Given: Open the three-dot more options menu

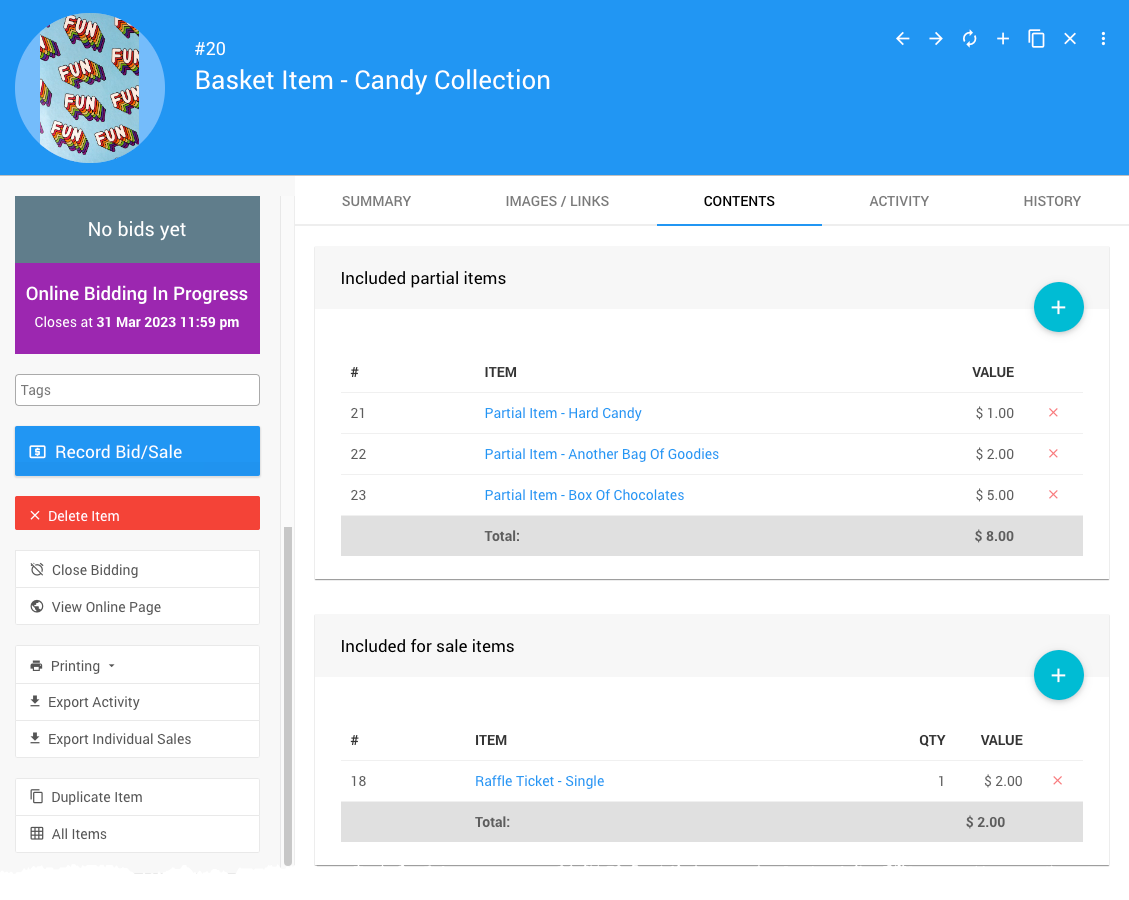Looking at the screenshot, I should (x=1103, y=39).
